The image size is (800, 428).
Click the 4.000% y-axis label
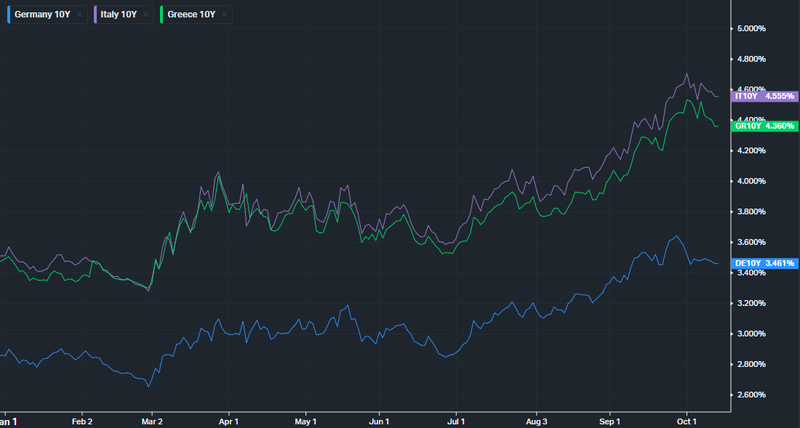752,181
